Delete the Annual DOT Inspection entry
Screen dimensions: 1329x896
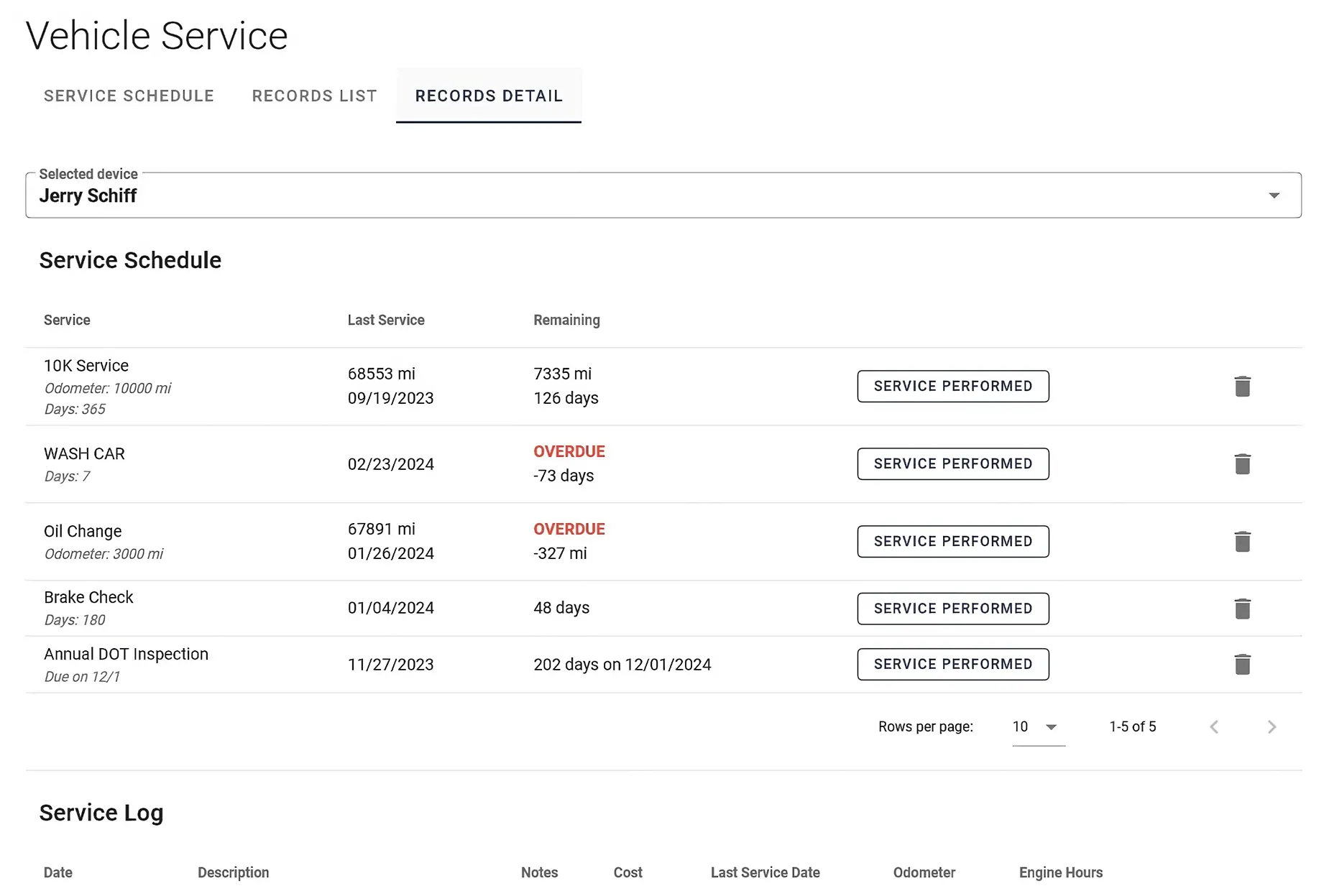[x=1243, y=664]
